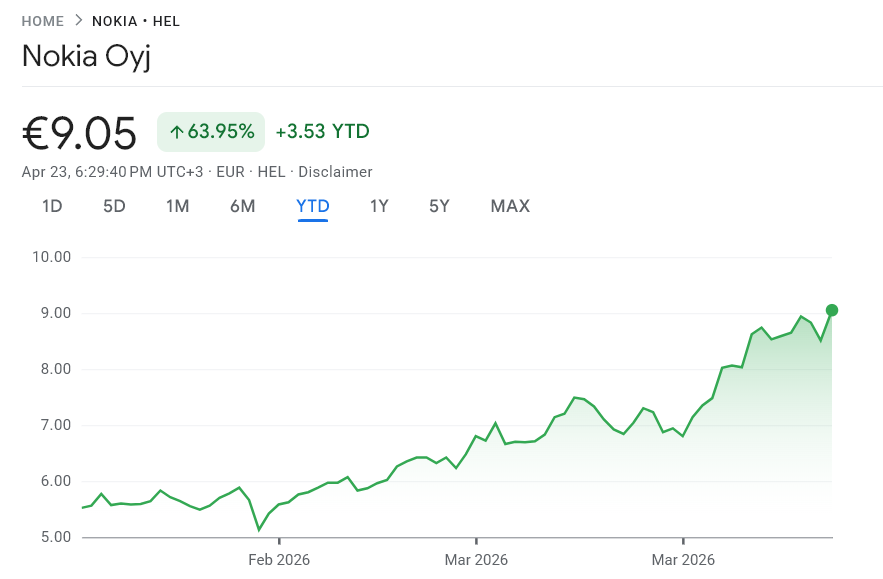Click the green upward arrow in percentage badge
Image resolution: width=883 pixels, height=579 pixels.
[x=175, y=131]
